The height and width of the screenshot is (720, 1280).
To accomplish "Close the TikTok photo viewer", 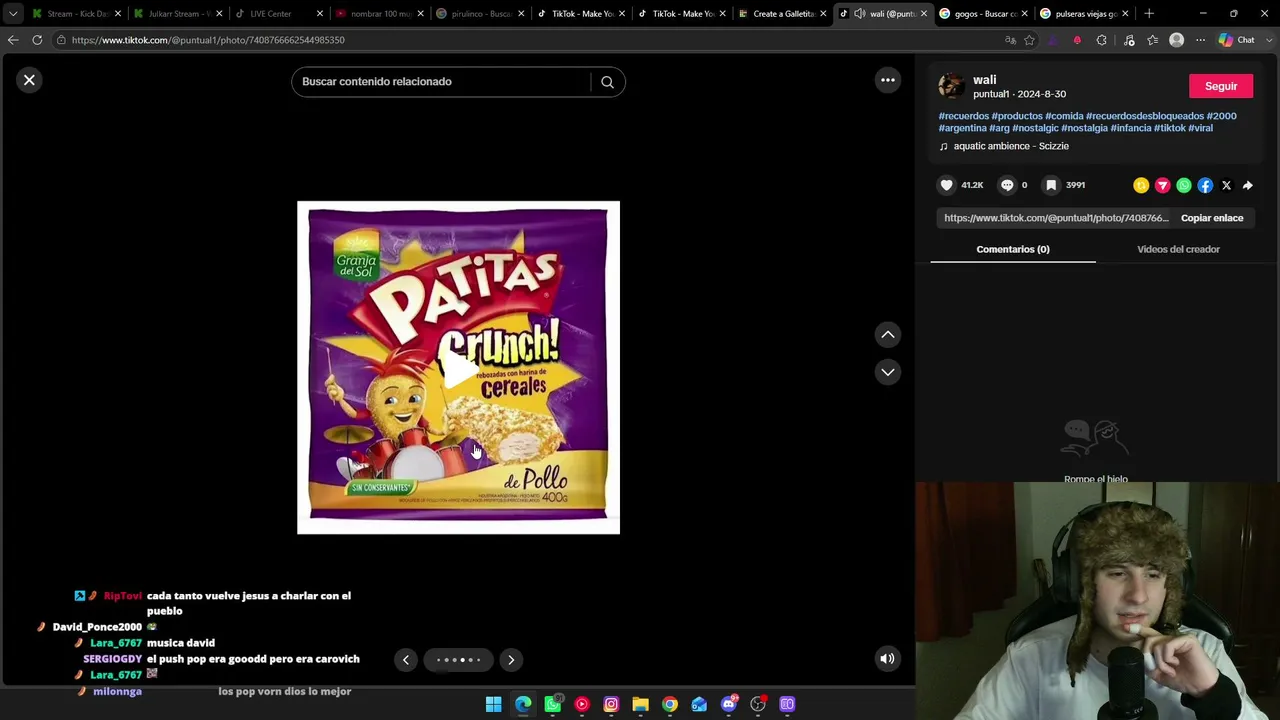I will 29,80.
